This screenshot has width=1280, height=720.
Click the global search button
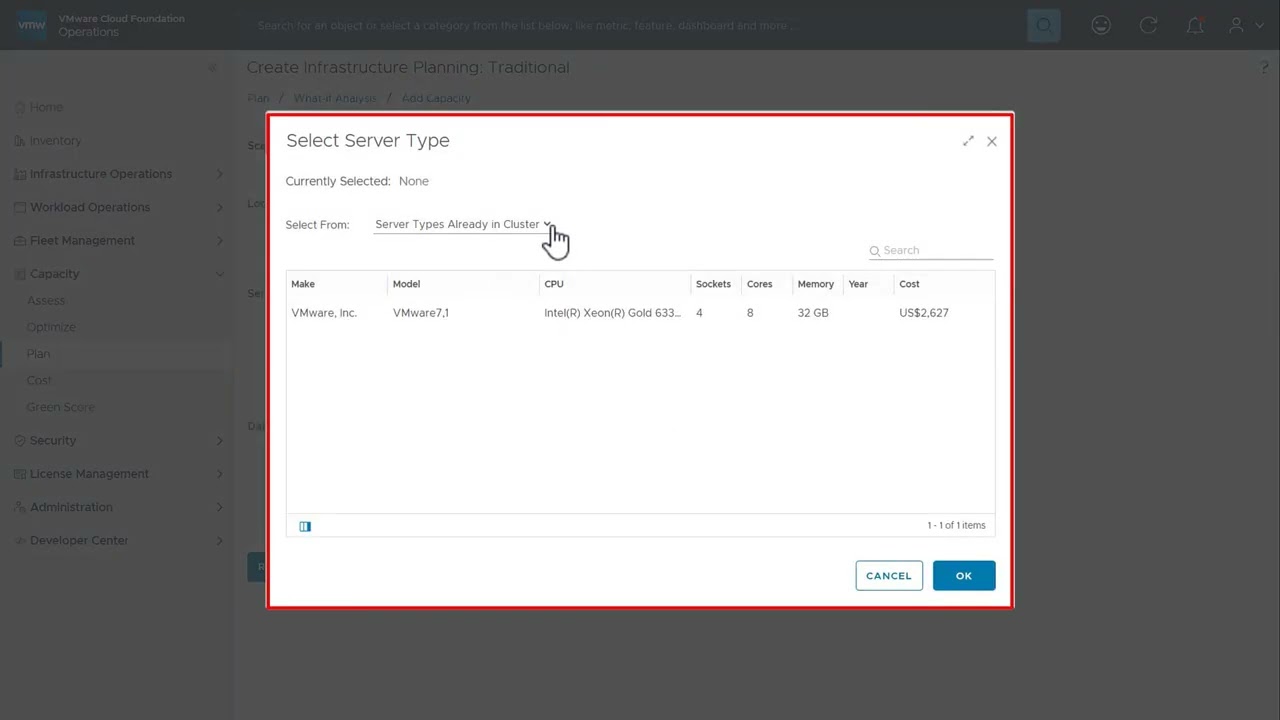pos(1043,25)
